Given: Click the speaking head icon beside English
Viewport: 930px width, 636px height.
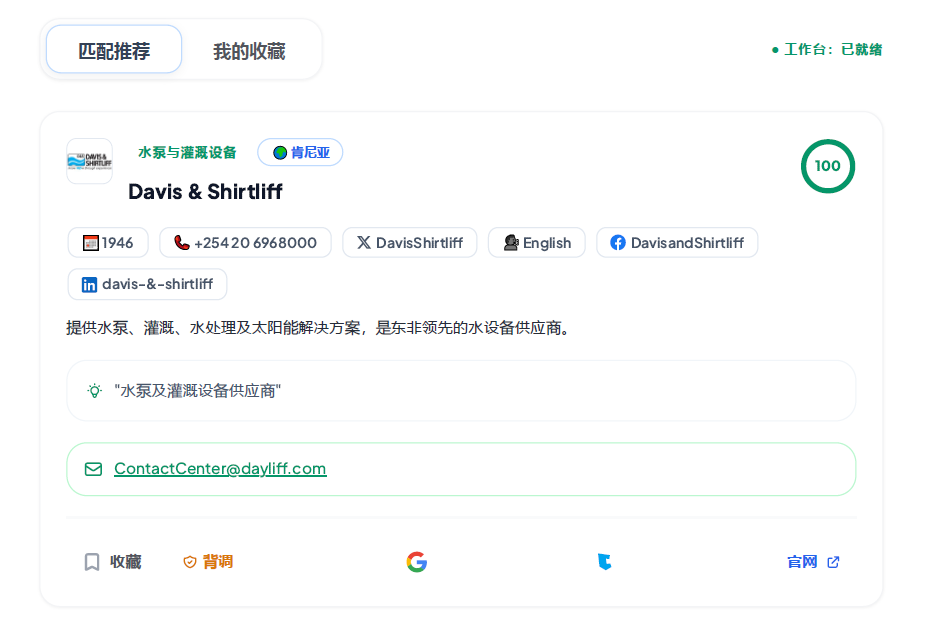Looking at the screenshot, I should coord(511,243).
